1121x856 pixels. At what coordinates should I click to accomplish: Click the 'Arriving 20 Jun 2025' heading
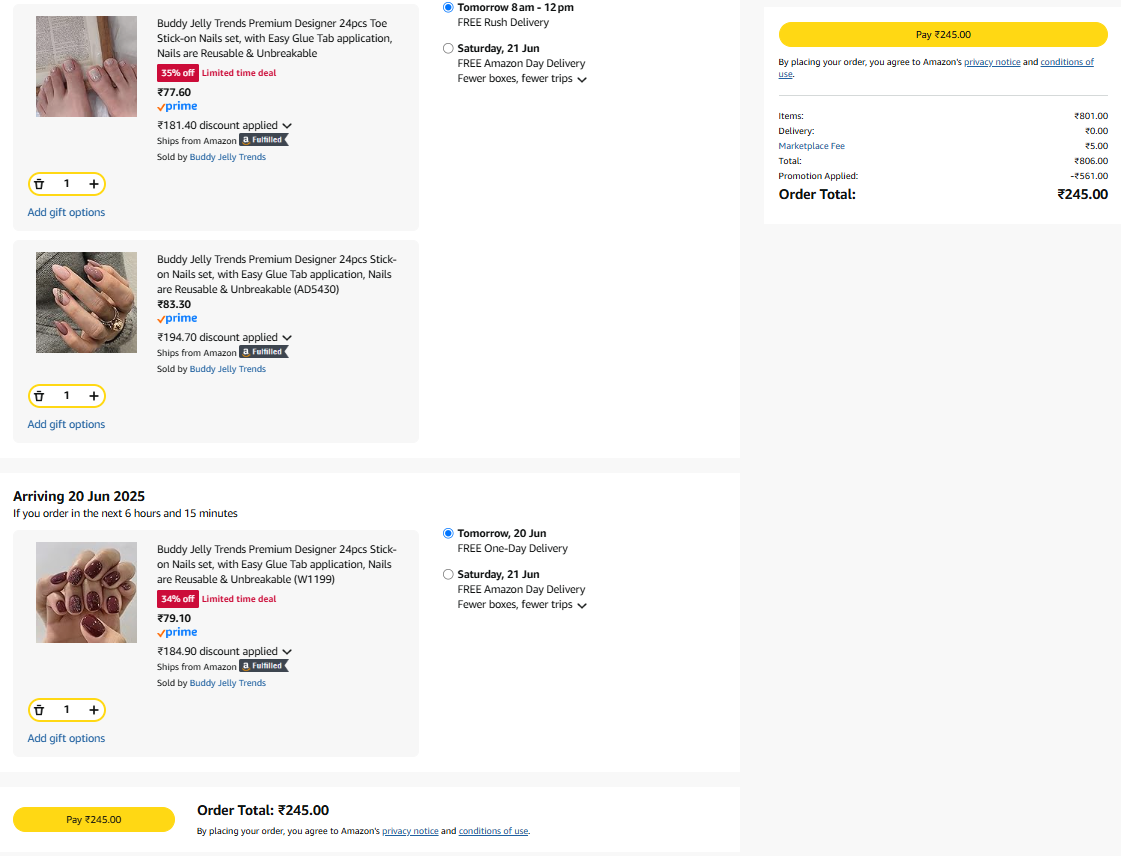[79, 496]
